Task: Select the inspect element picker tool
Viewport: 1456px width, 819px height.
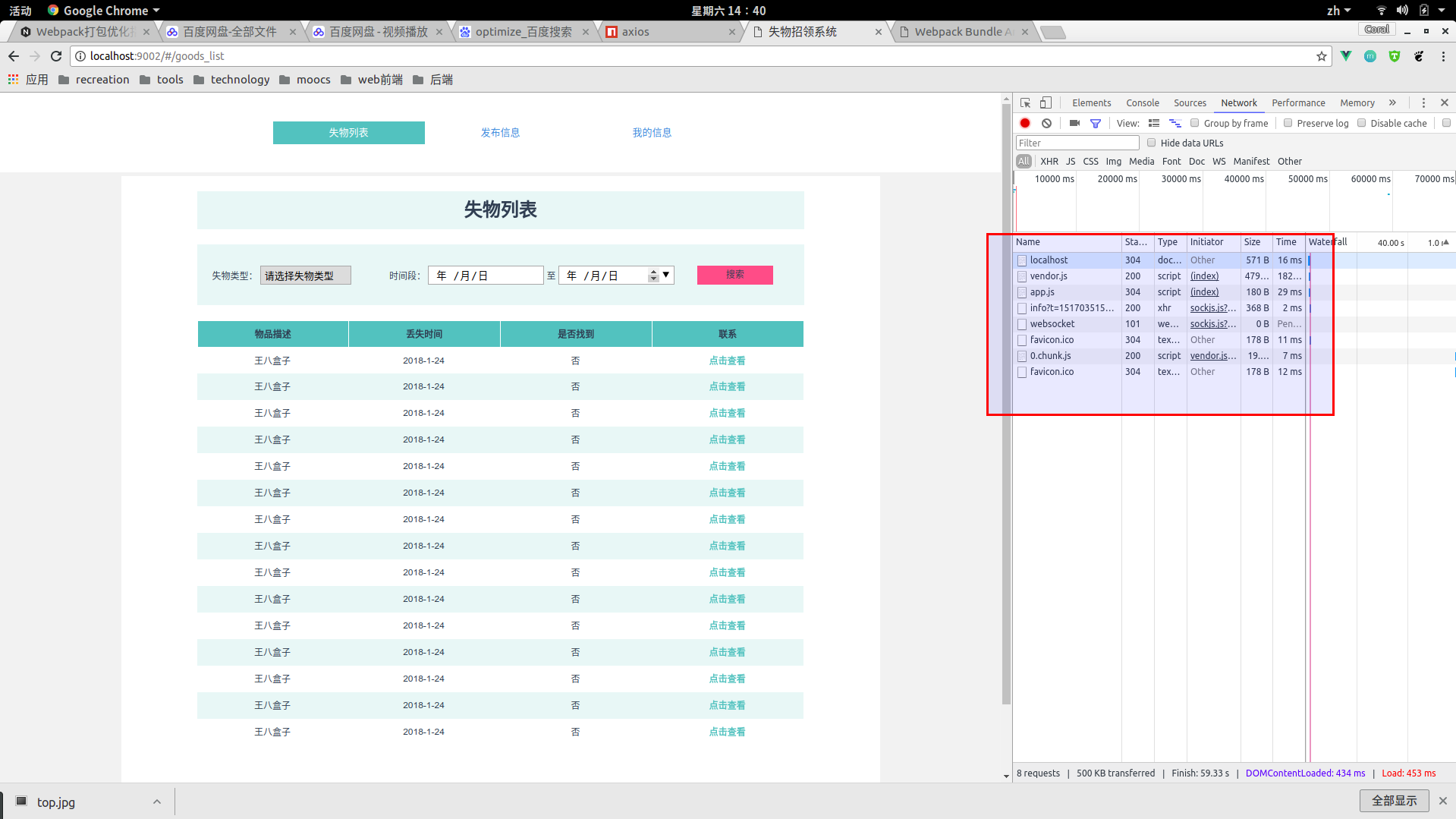Action: point(1025,102)
